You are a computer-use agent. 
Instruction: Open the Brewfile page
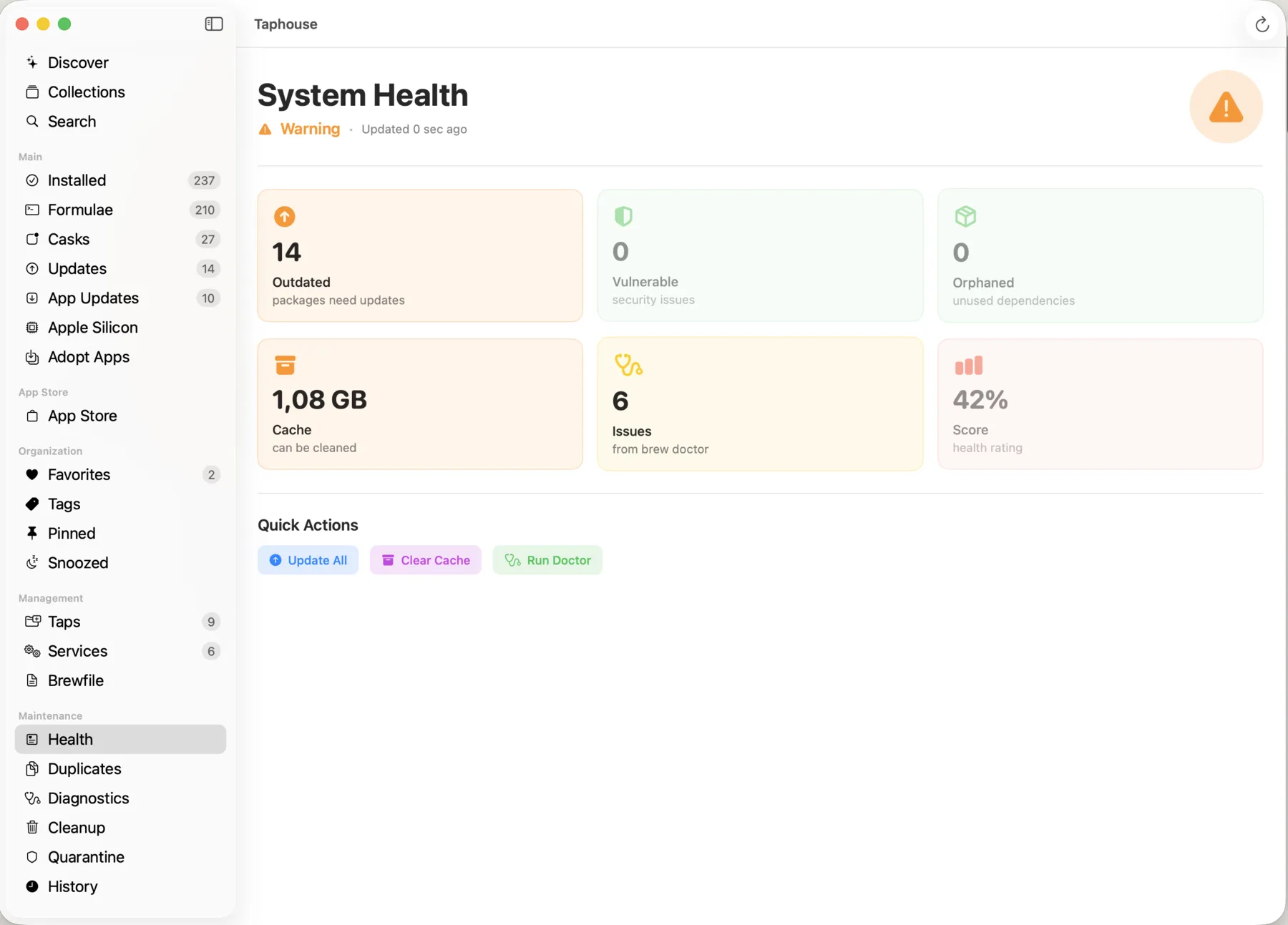[120, 680]
